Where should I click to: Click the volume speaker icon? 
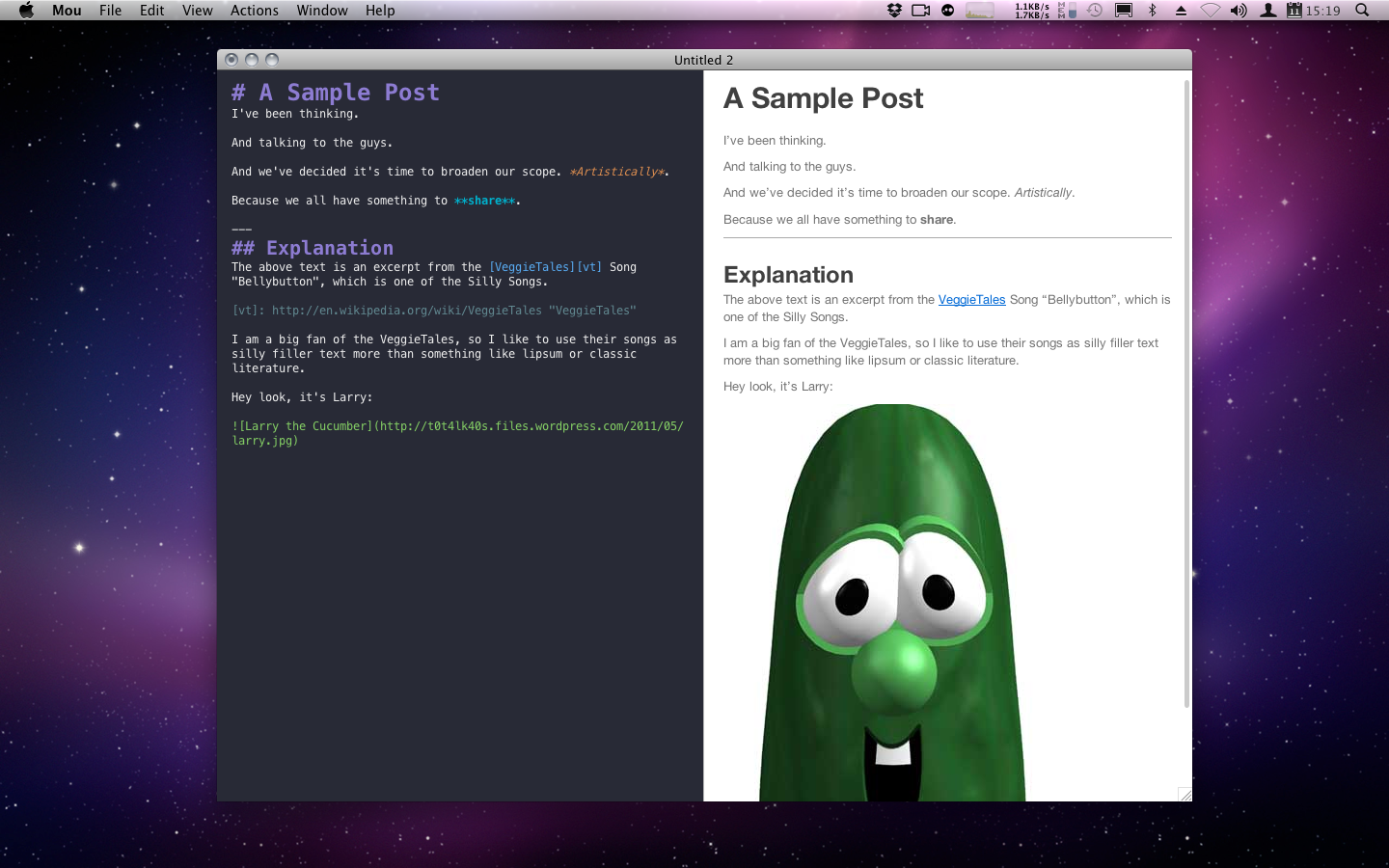pos(1239,11)
